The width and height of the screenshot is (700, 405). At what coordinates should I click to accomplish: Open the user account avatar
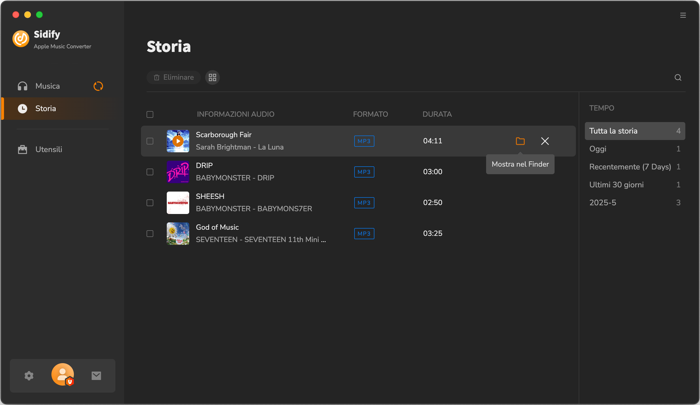pyautogui.click(x=62, y=375)
